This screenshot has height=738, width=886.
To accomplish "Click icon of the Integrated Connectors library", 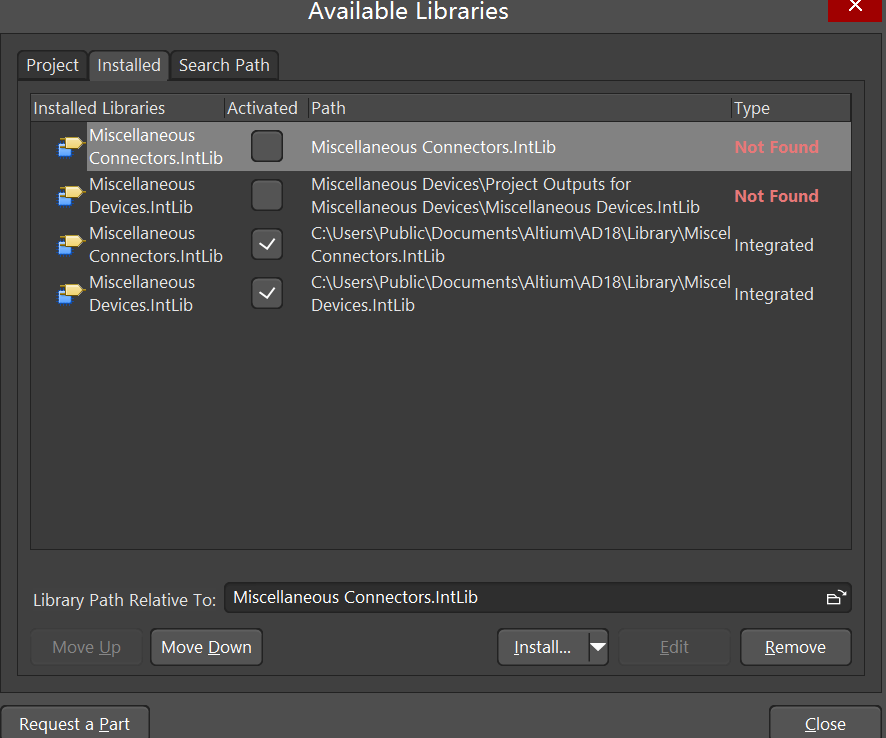I will click(71, 245).
